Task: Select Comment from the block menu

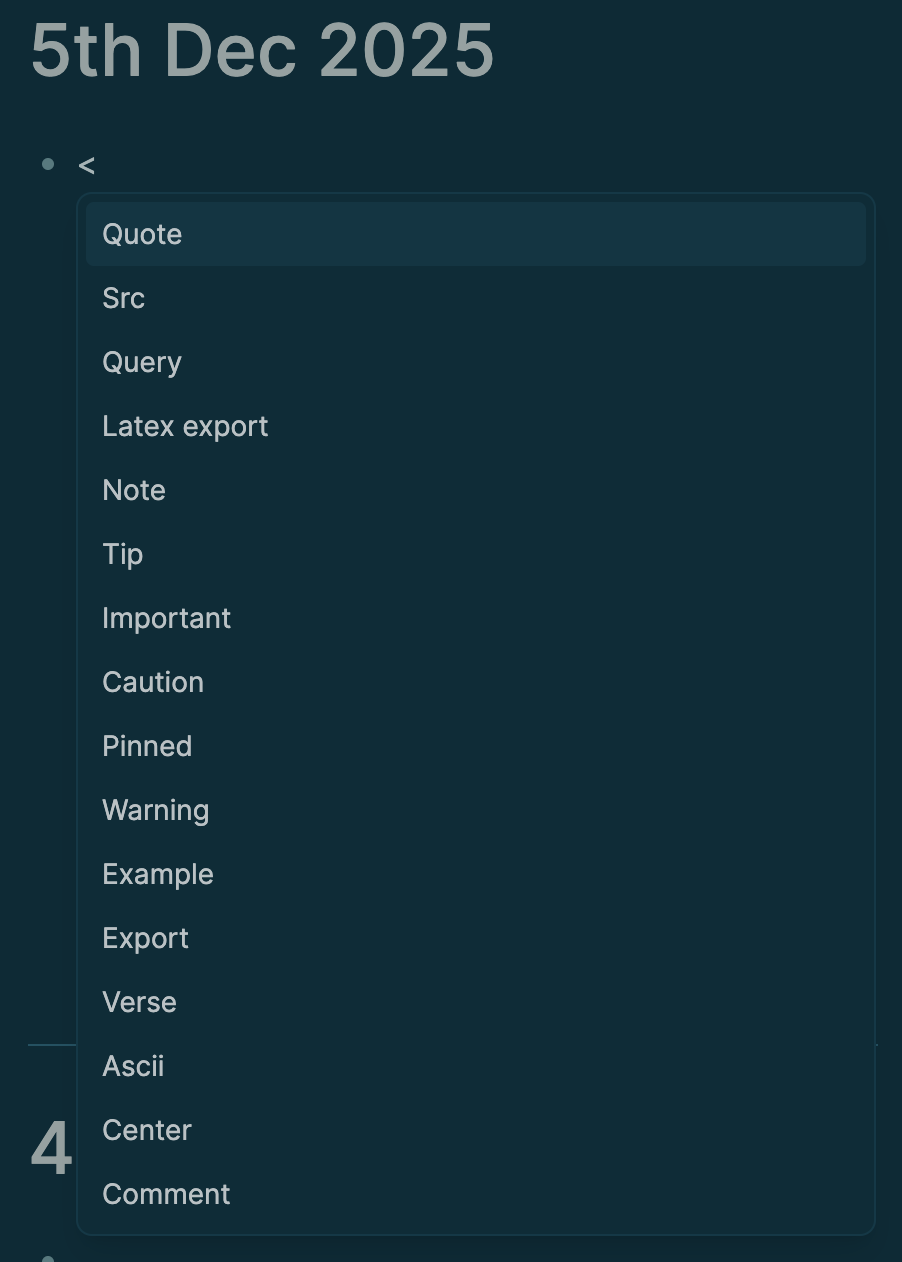Action: click(x=166, y=1194)
